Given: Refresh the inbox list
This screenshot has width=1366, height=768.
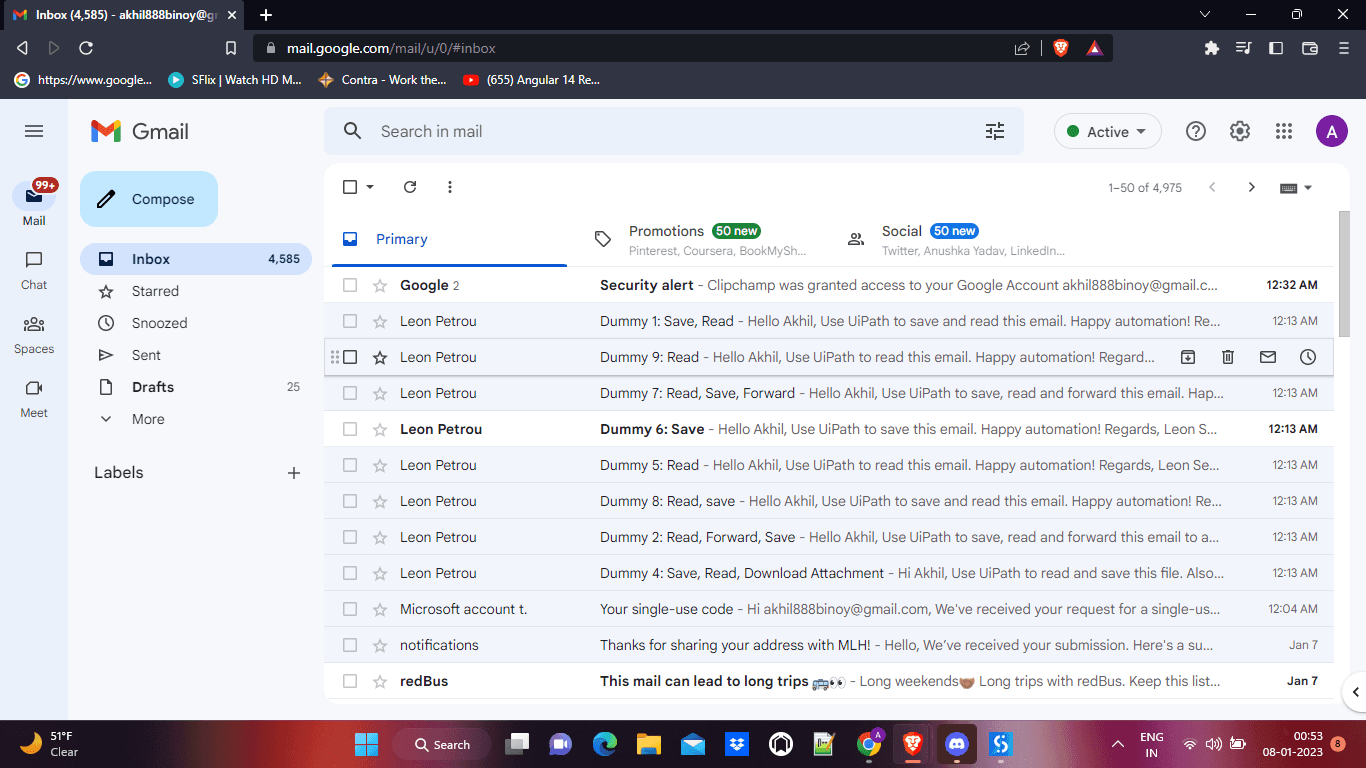Looking at the screenshot, I should pos(410,187).
